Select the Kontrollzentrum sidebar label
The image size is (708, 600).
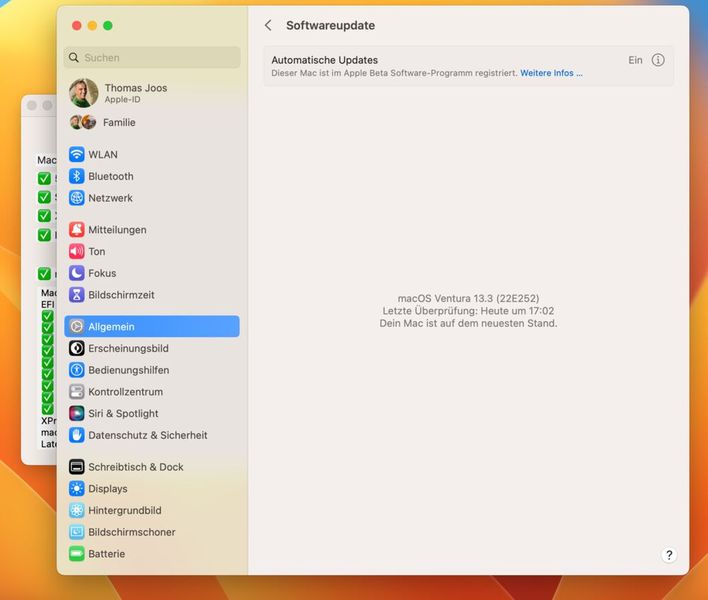pyautogui.click(x=126, y=391)
